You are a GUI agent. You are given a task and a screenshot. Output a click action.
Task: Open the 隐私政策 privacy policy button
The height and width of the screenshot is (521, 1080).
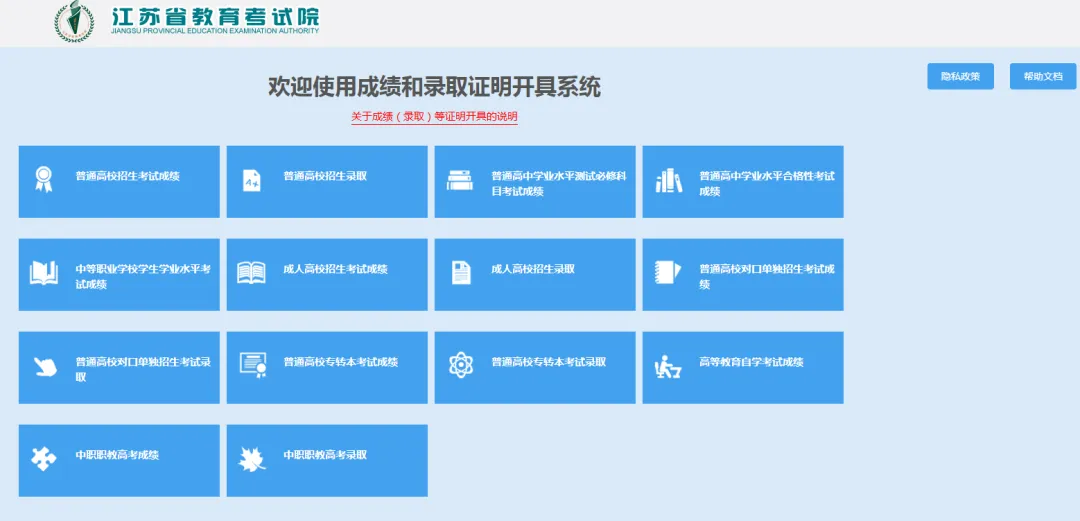click(960, 77)
